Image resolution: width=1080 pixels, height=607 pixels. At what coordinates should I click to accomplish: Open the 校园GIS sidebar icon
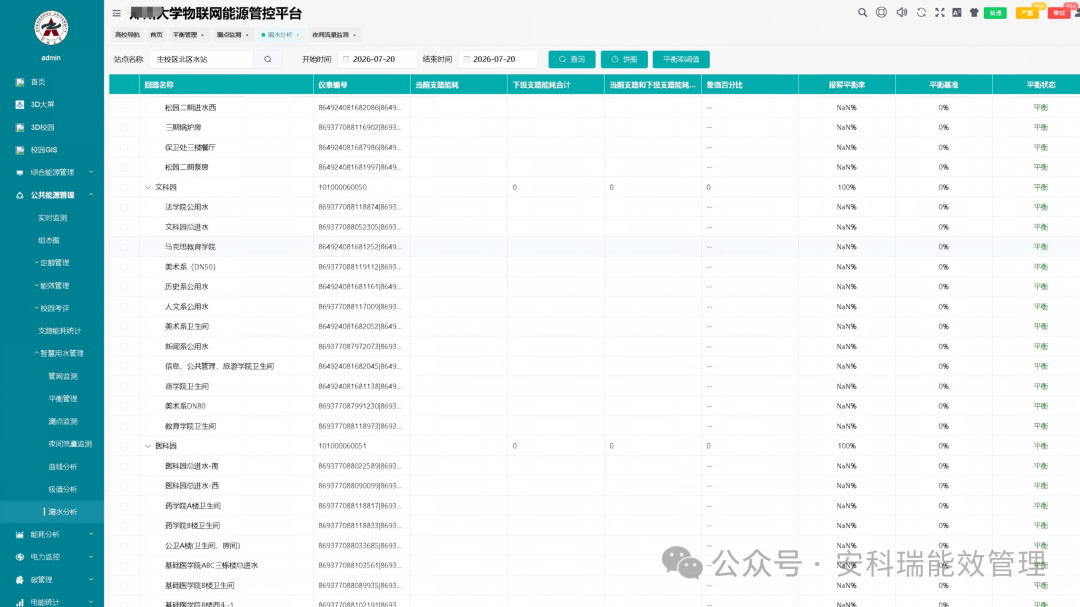click(19, 150)
